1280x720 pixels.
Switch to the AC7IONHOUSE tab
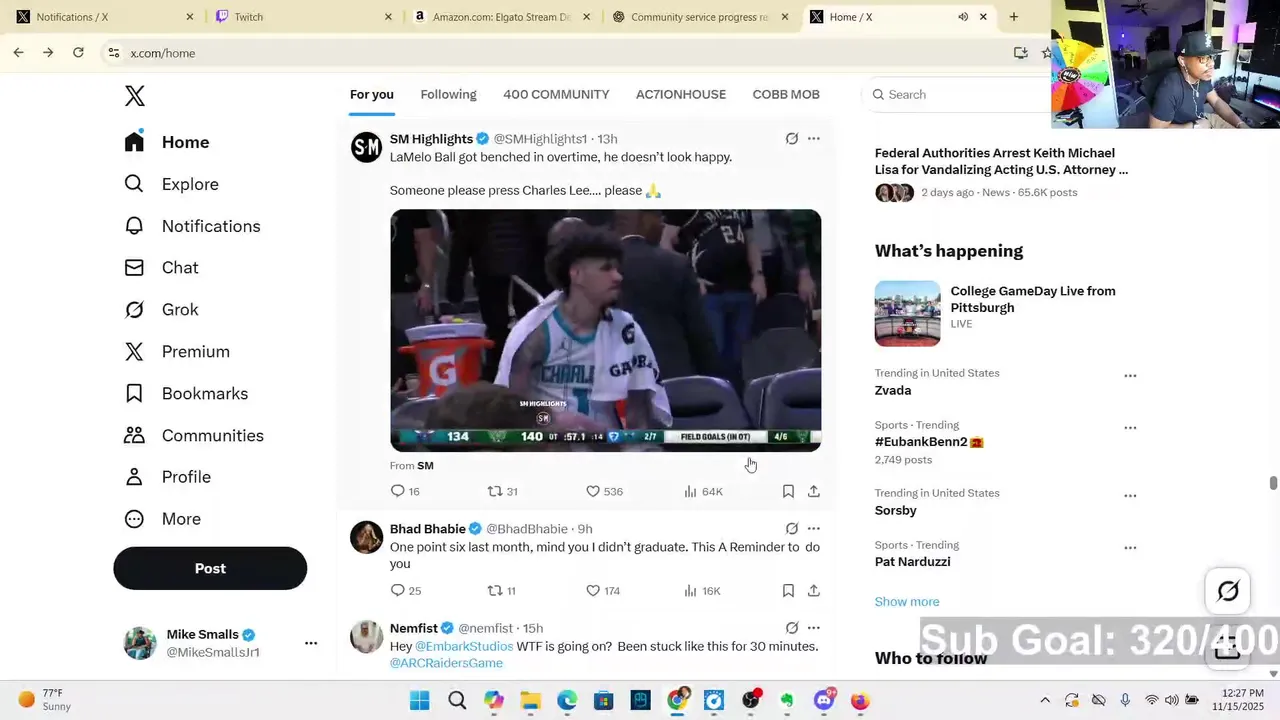pos(681,94)
